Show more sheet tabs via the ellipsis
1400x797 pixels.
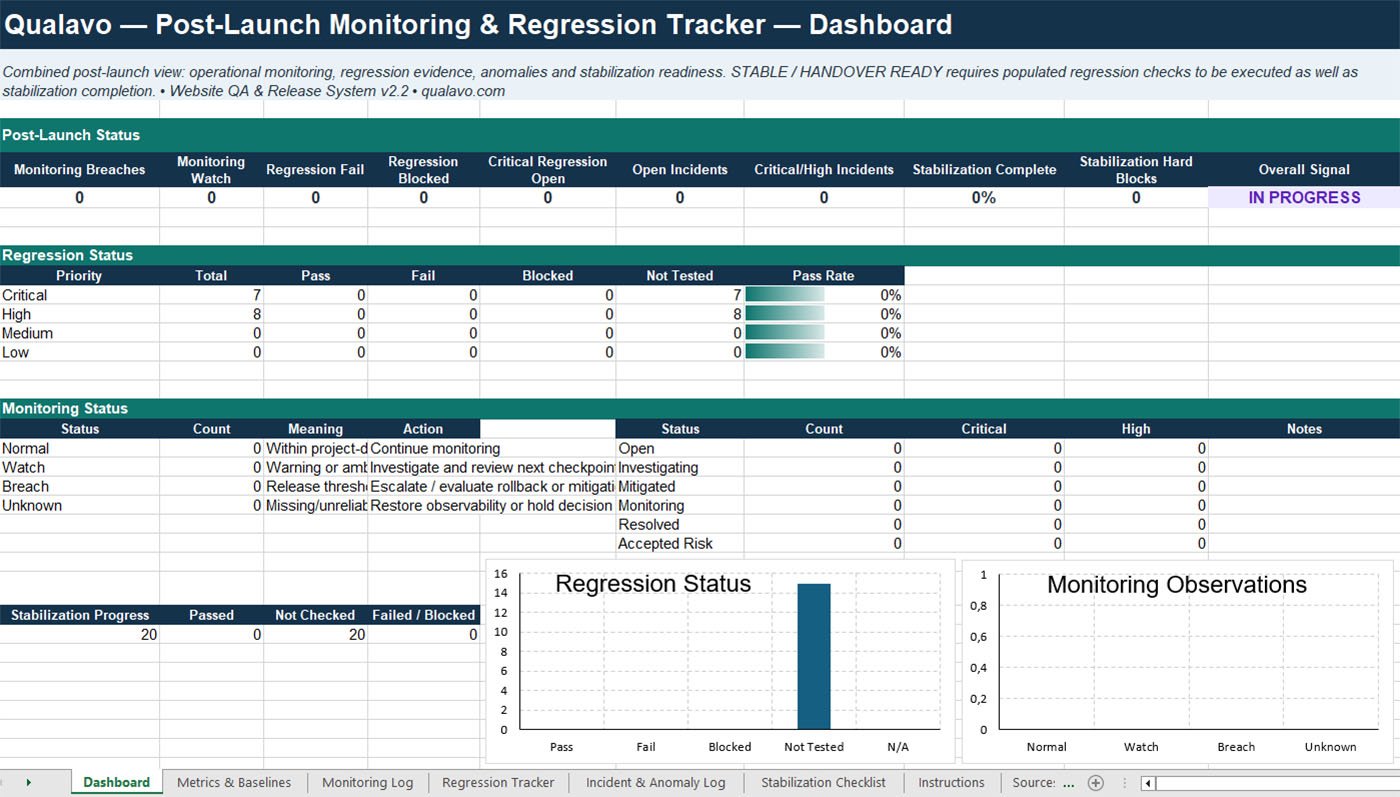1068,783
